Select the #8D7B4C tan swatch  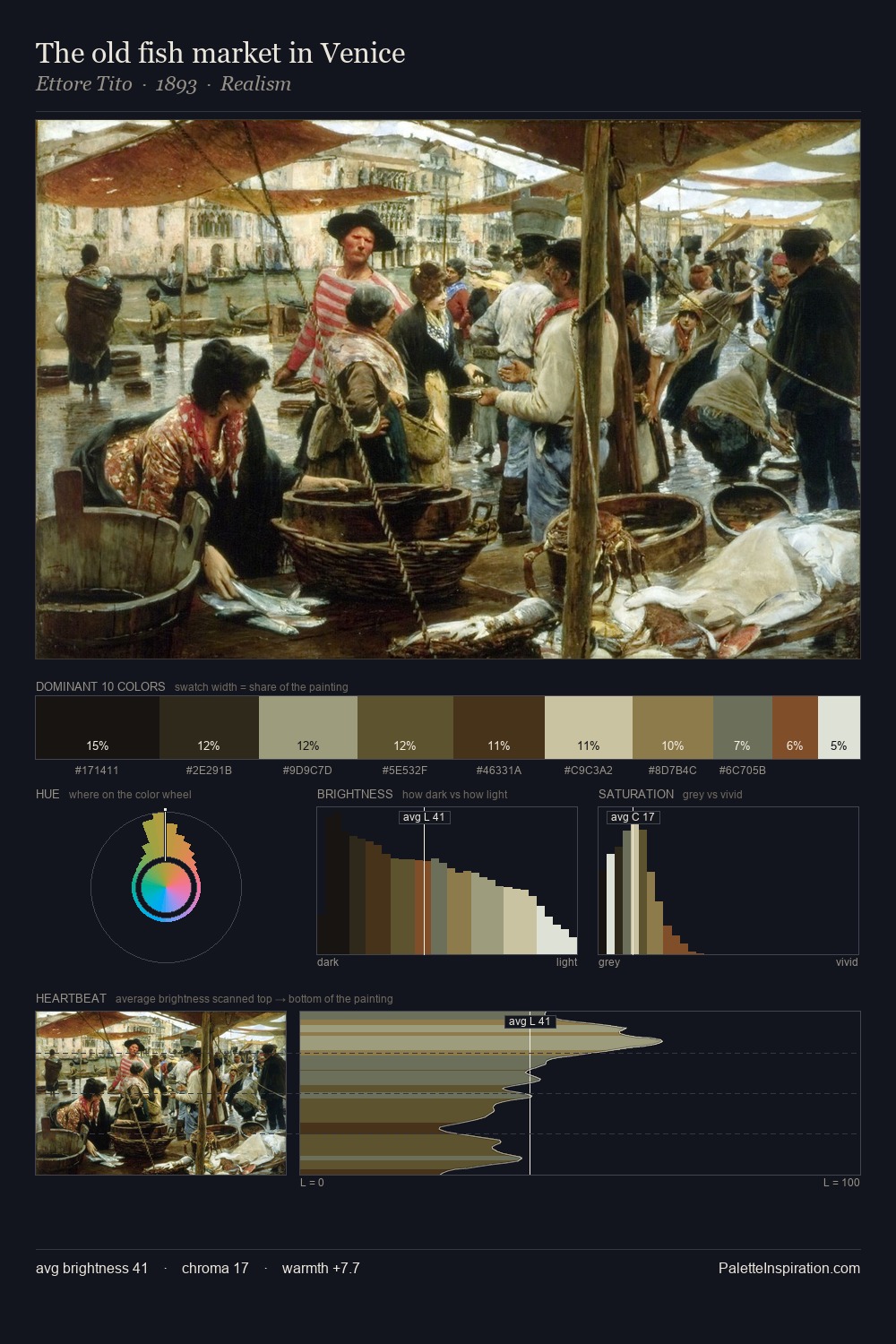(x=673, y=728)
